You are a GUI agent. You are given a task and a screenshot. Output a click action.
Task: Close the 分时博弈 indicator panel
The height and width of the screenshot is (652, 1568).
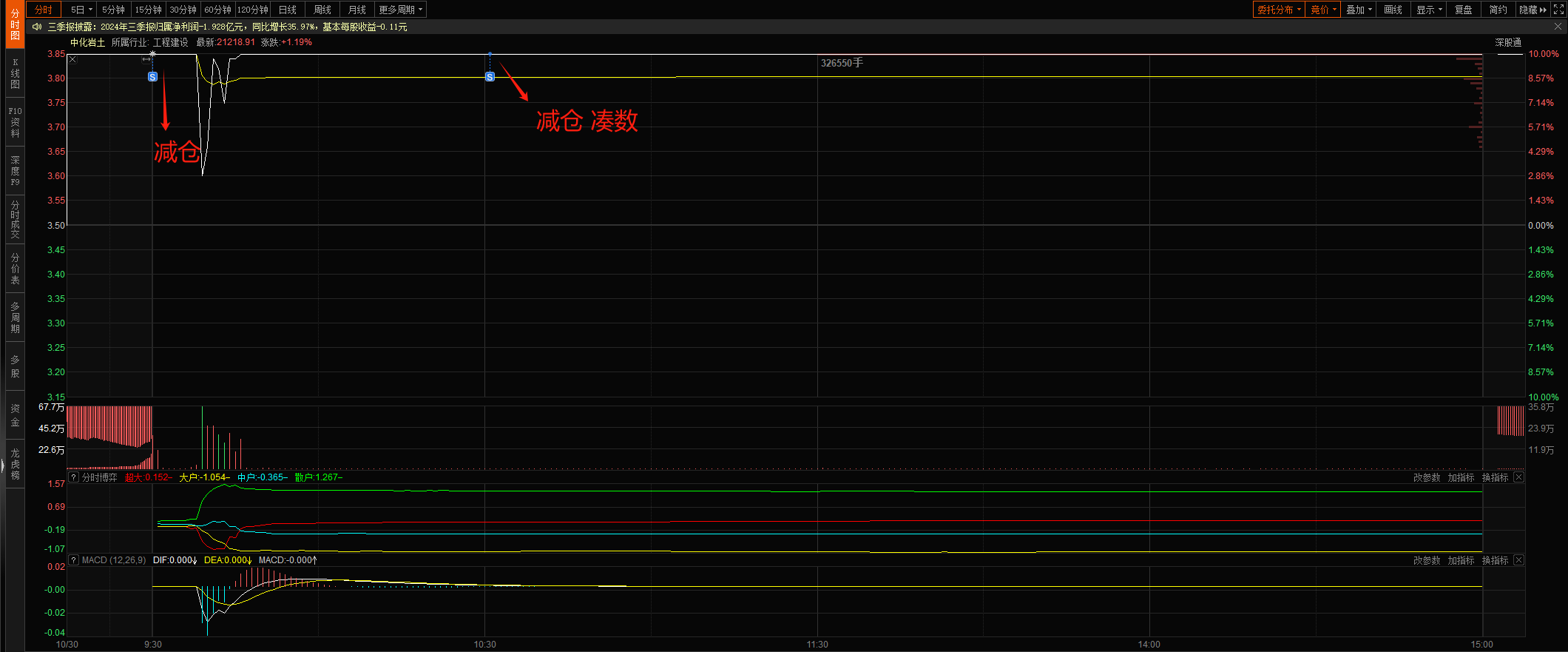point(1518,477)
